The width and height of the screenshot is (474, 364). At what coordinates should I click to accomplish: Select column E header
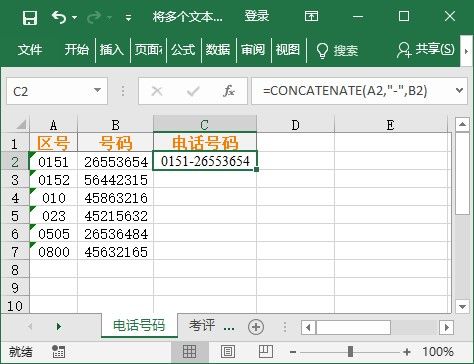pos(390,125)
